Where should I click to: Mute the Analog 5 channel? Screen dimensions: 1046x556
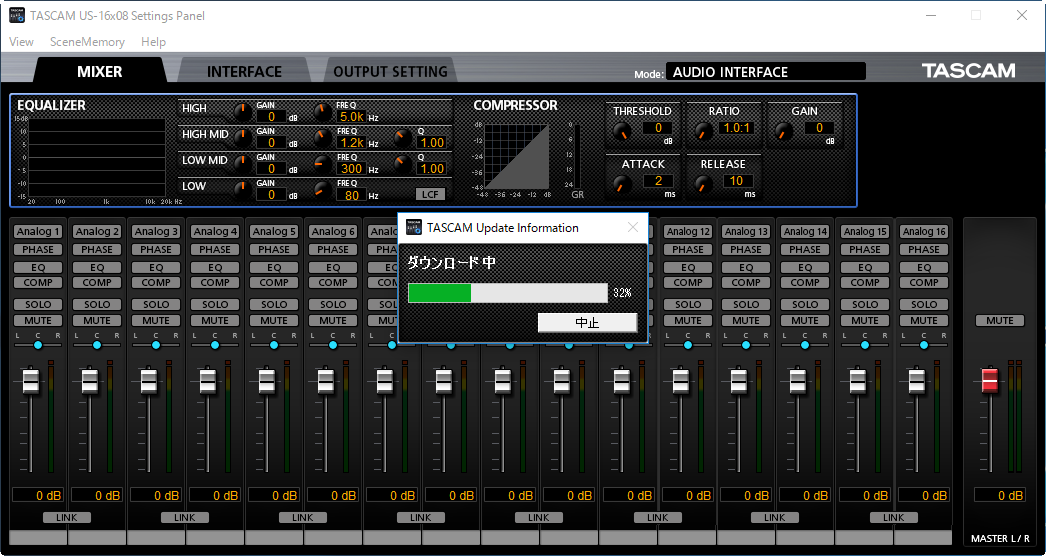tap(274, 320)
